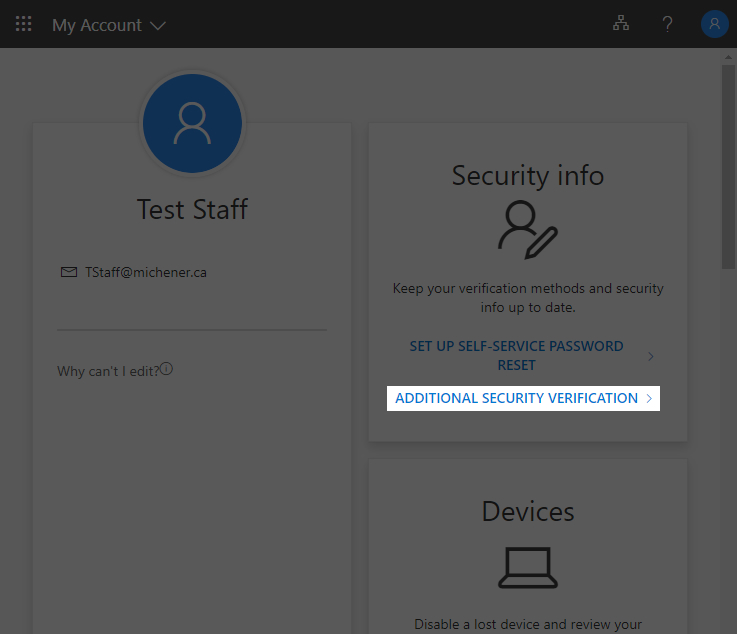Click the "Why can't I edit?" text
Screen dimensions: 737x634
(x=108, y=371)
